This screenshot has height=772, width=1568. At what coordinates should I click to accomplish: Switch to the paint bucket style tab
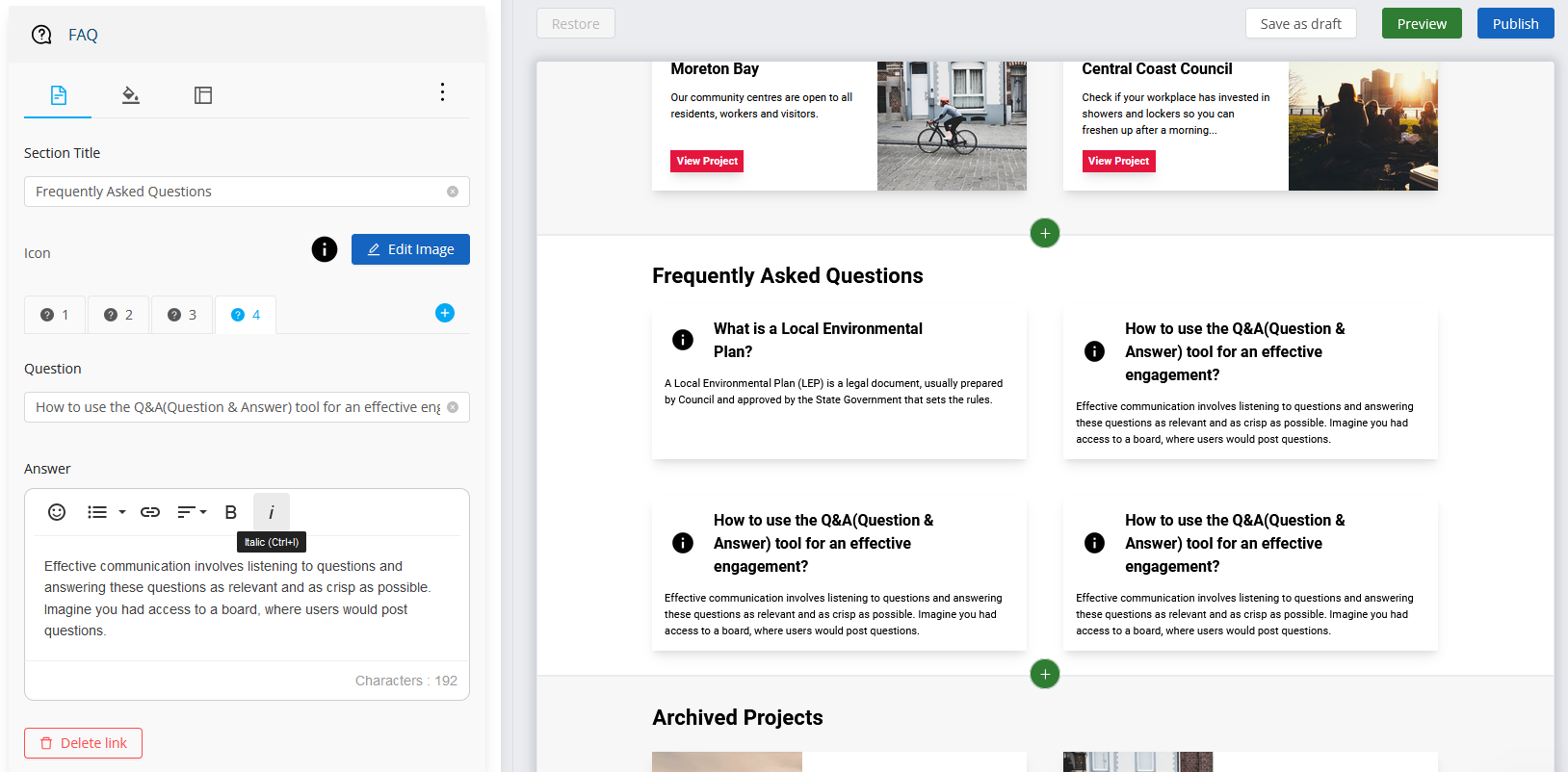[x=131, y=95]
